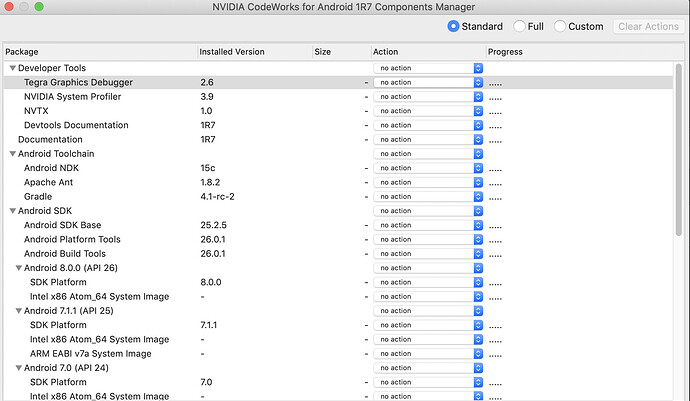Click the Clear Actions button
This screenshot has width=690, height=401.
point(648,26)
